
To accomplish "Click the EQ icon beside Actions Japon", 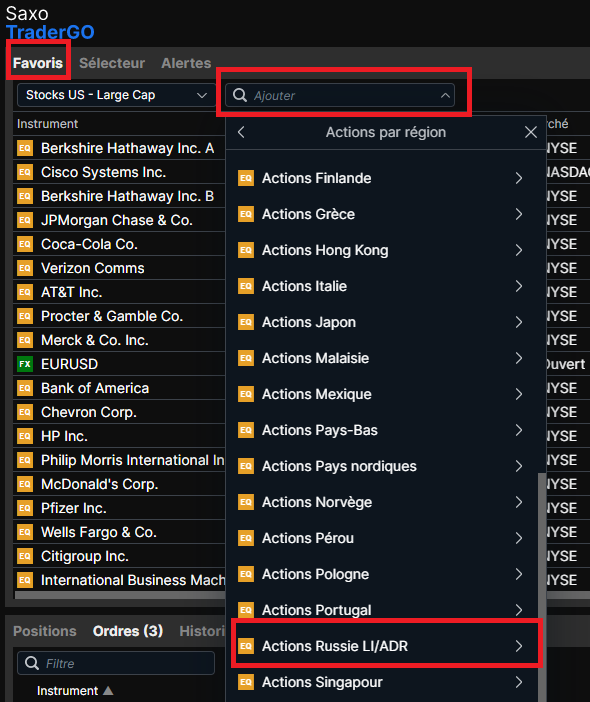I will [246, 322].
